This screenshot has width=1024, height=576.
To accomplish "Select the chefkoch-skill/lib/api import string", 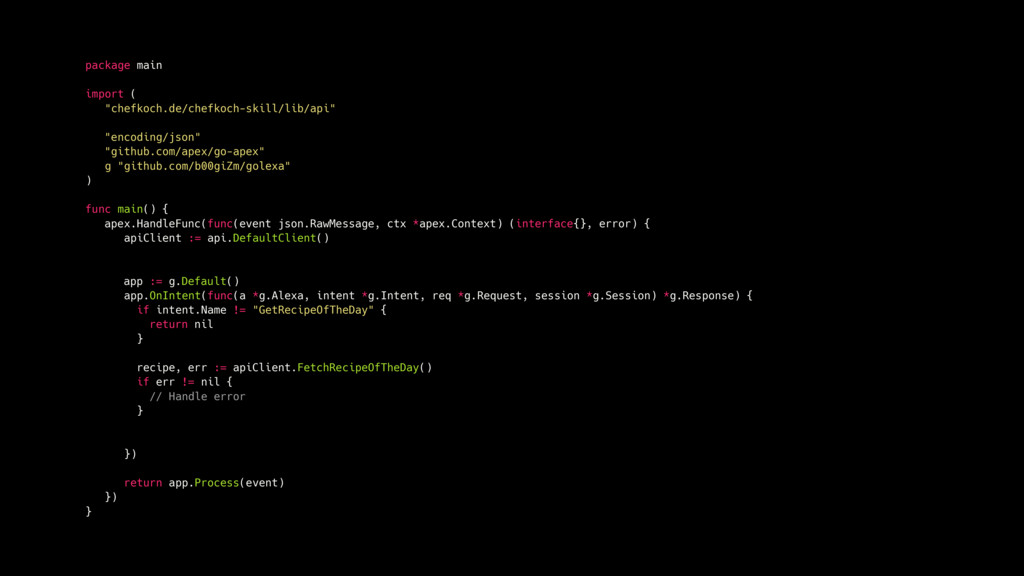I will point(220,108).
